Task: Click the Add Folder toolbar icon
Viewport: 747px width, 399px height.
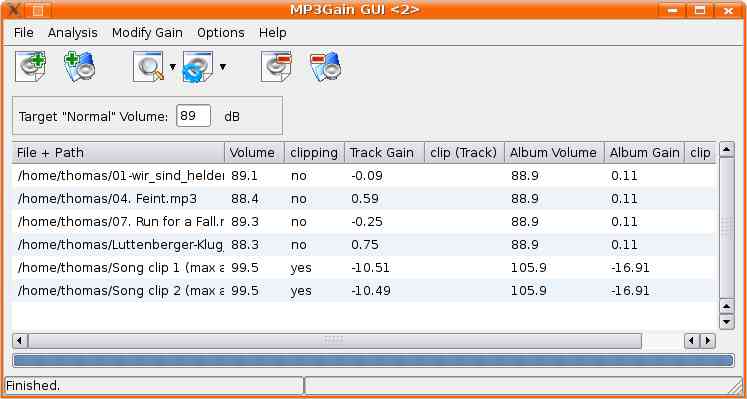Action: point(80,67)
